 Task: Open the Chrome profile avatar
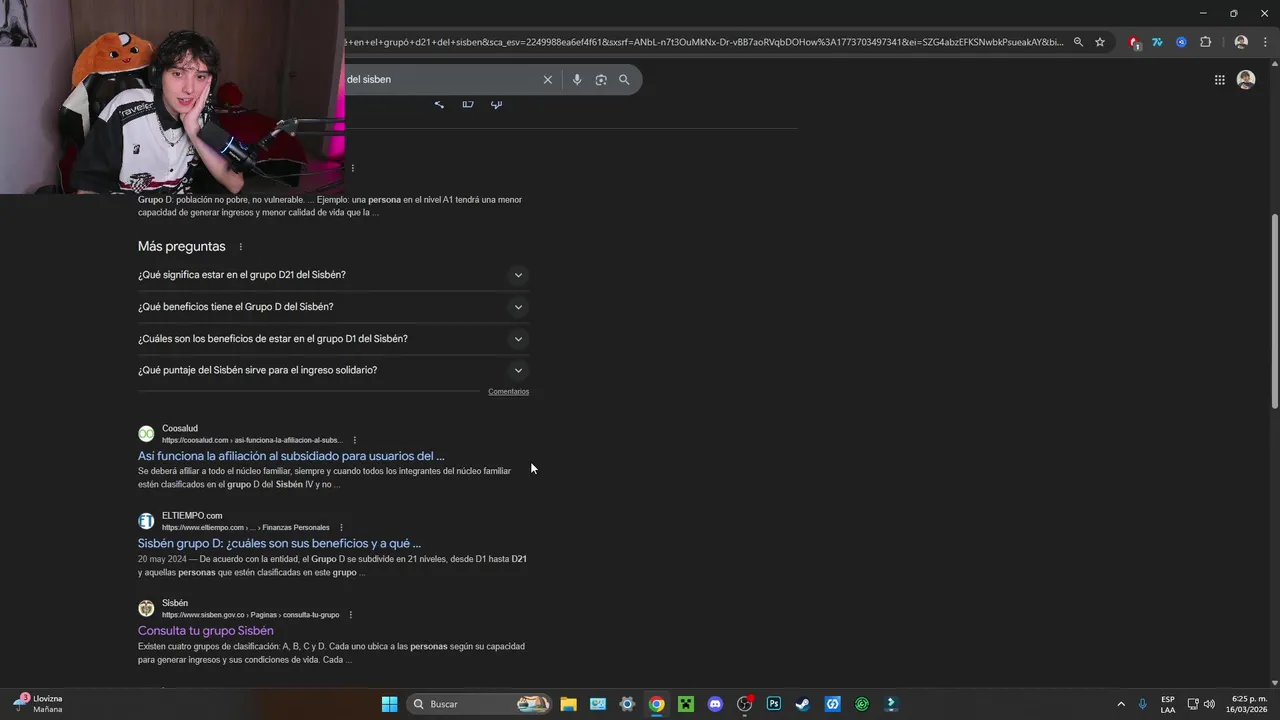pyautogui.click(x=1241, y=42)
